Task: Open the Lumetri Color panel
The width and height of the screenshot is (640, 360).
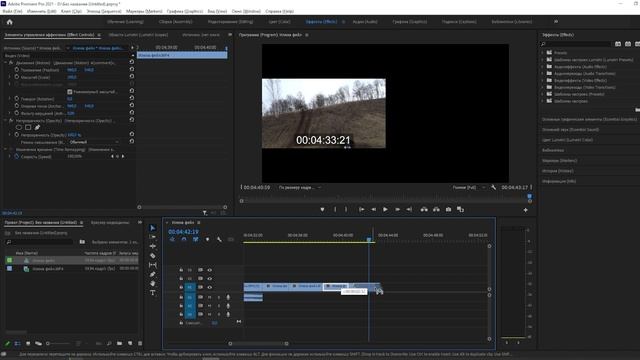Action: [567, 140]
